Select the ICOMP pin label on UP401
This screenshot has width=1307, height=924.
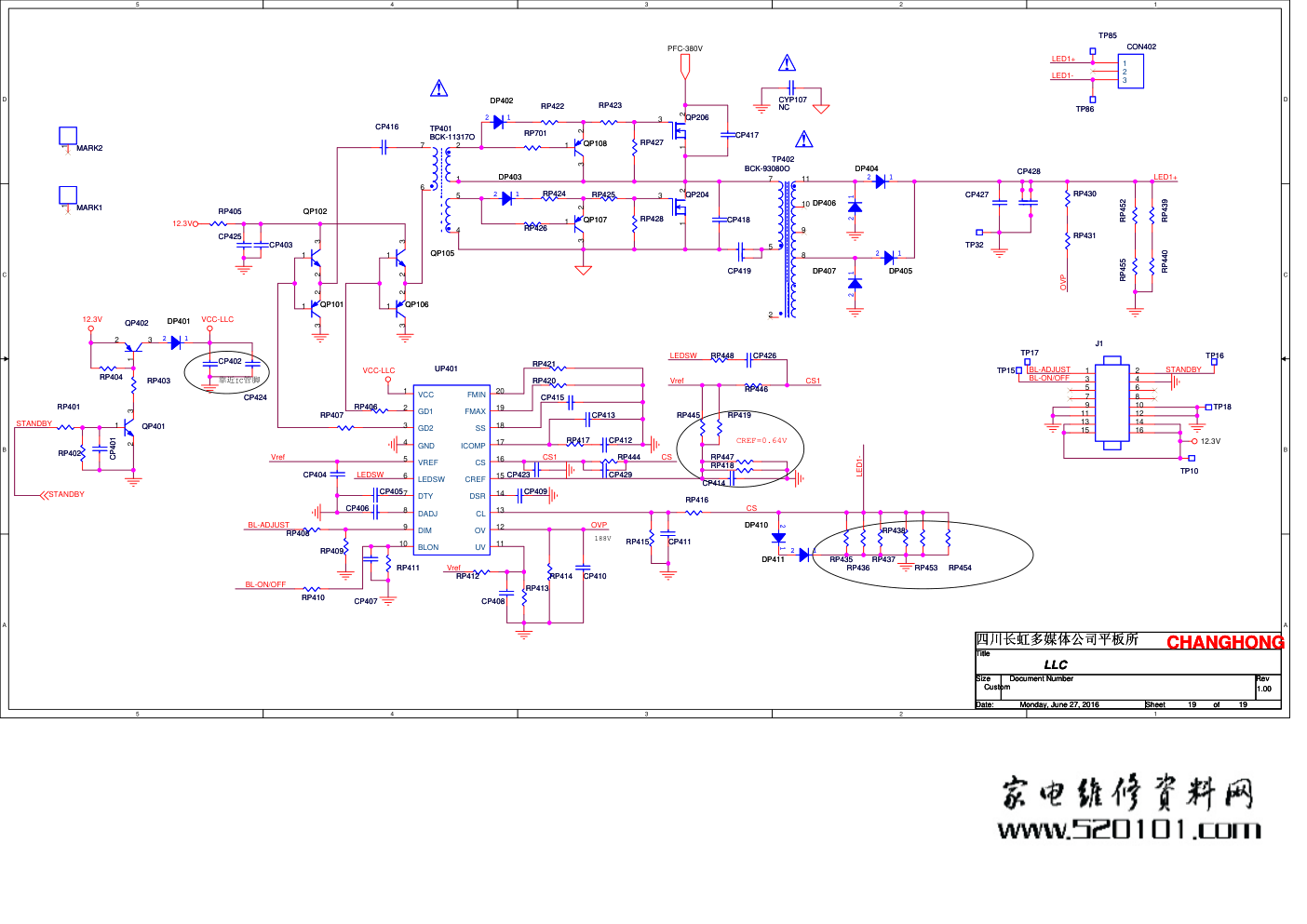point(473,446)
